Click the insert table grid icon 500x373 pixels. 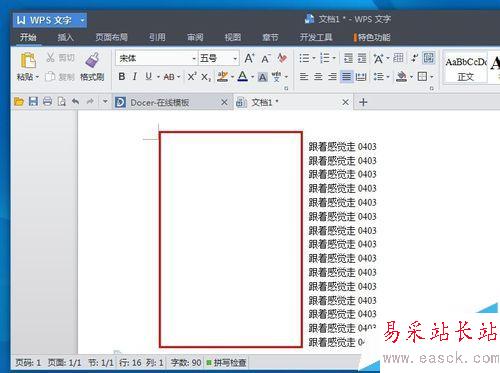398,58
